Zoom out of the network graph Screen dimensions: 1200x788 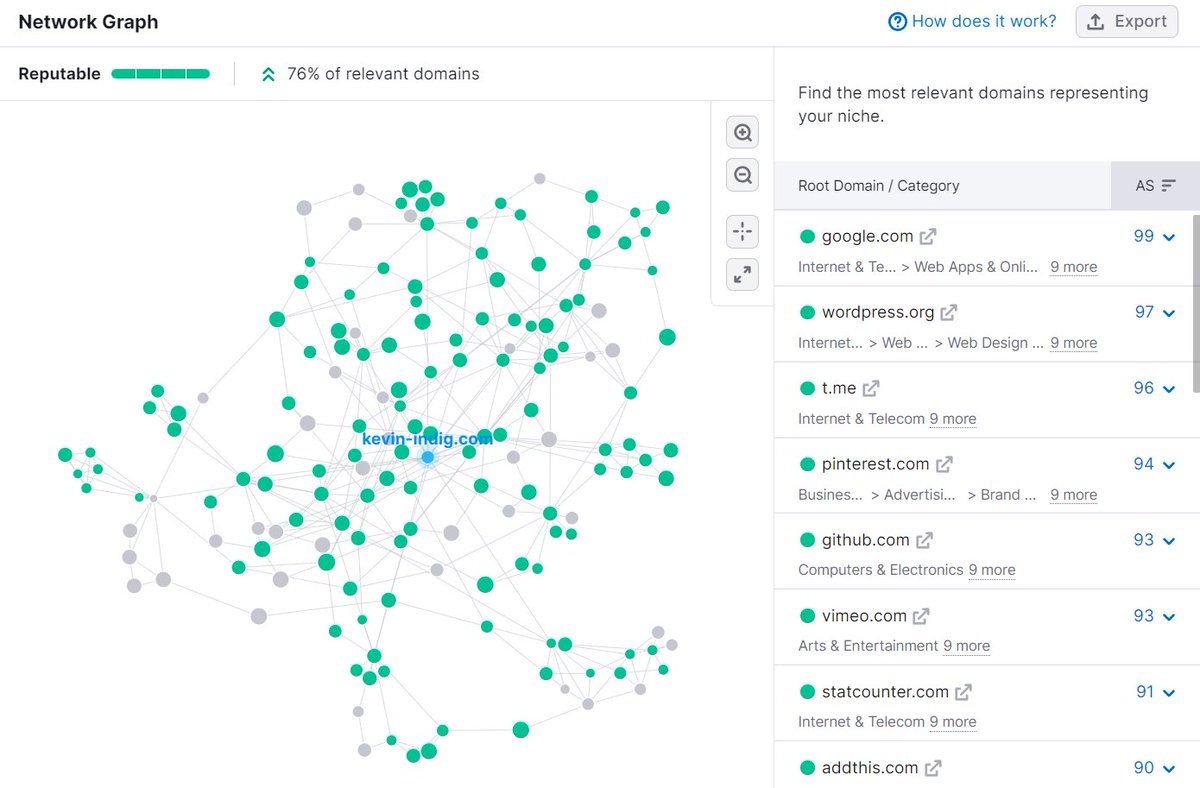point(742,174)
